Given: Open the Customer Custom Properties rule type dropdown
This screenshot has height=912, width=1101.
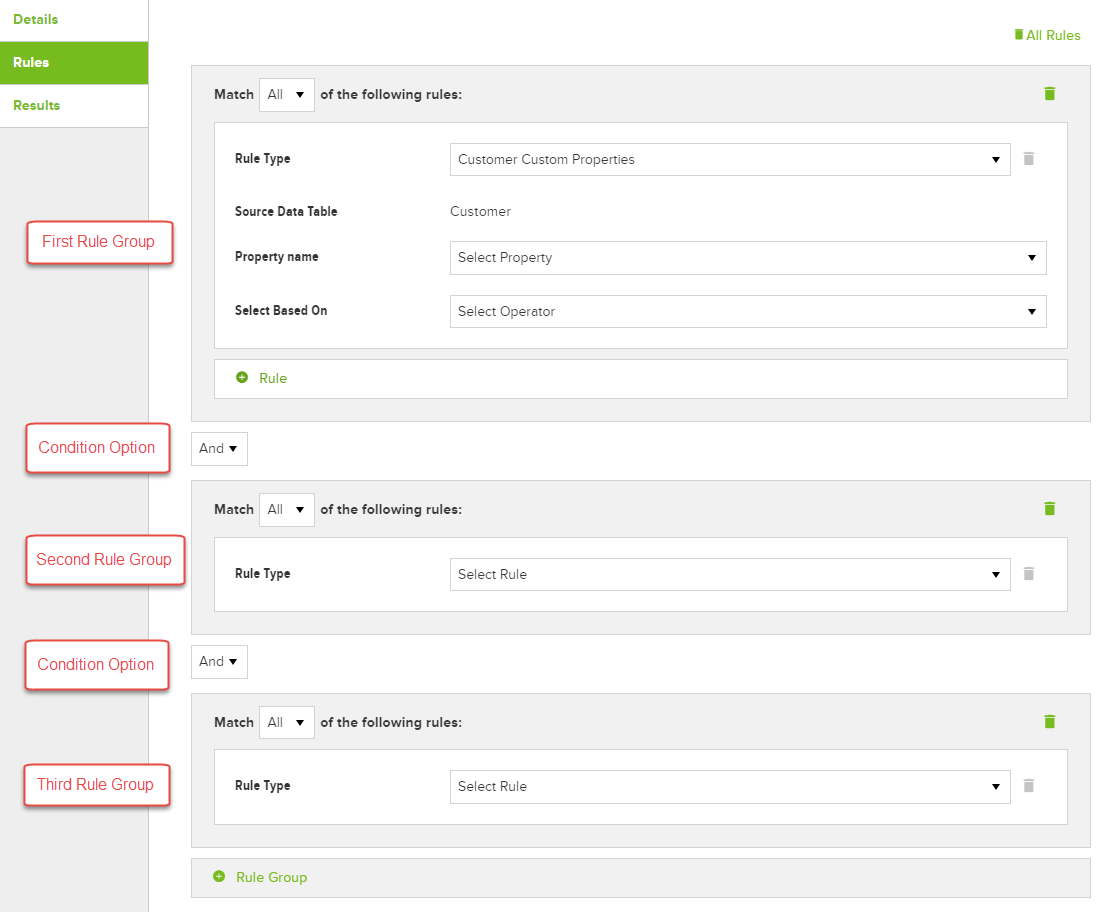Looking at the screenshot, I should 729,159.
